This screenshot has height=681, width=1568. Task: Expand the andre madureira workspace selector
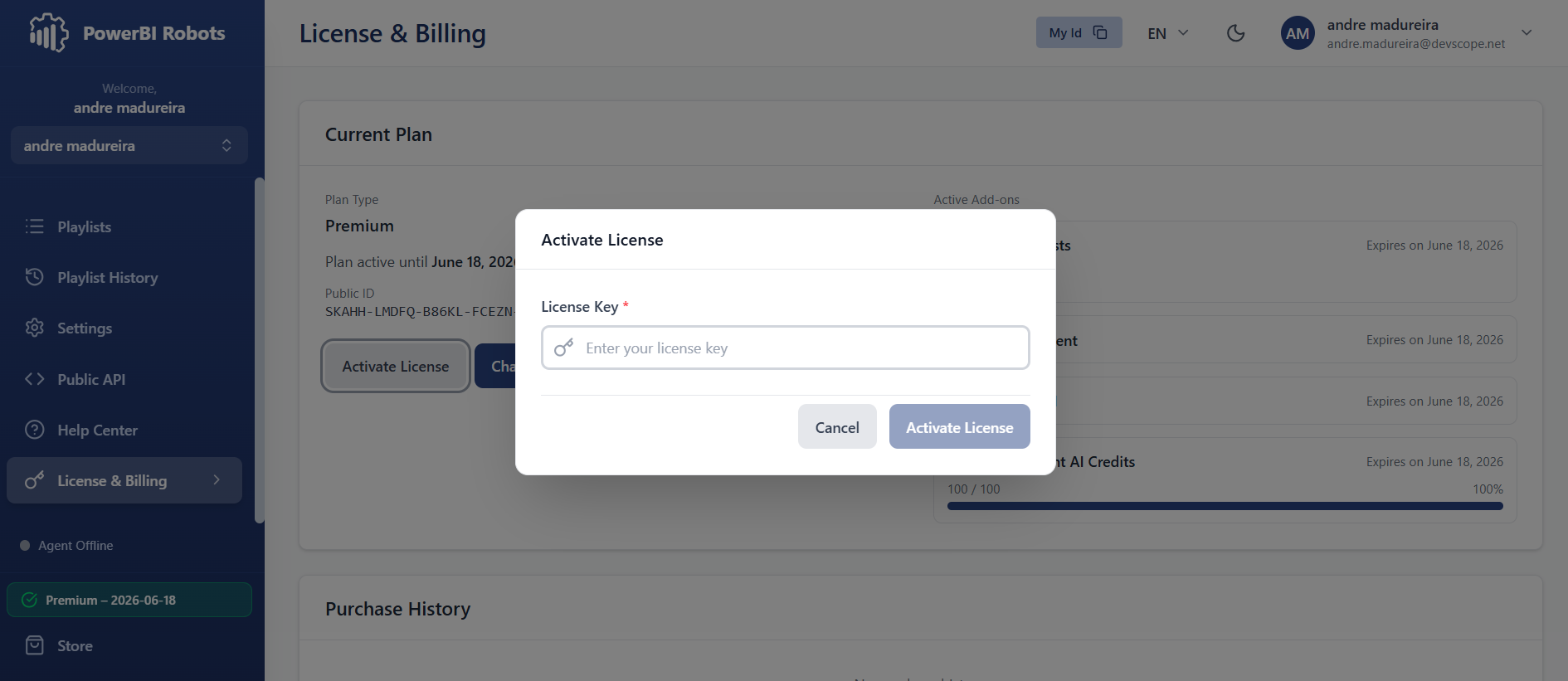[129, 145]
